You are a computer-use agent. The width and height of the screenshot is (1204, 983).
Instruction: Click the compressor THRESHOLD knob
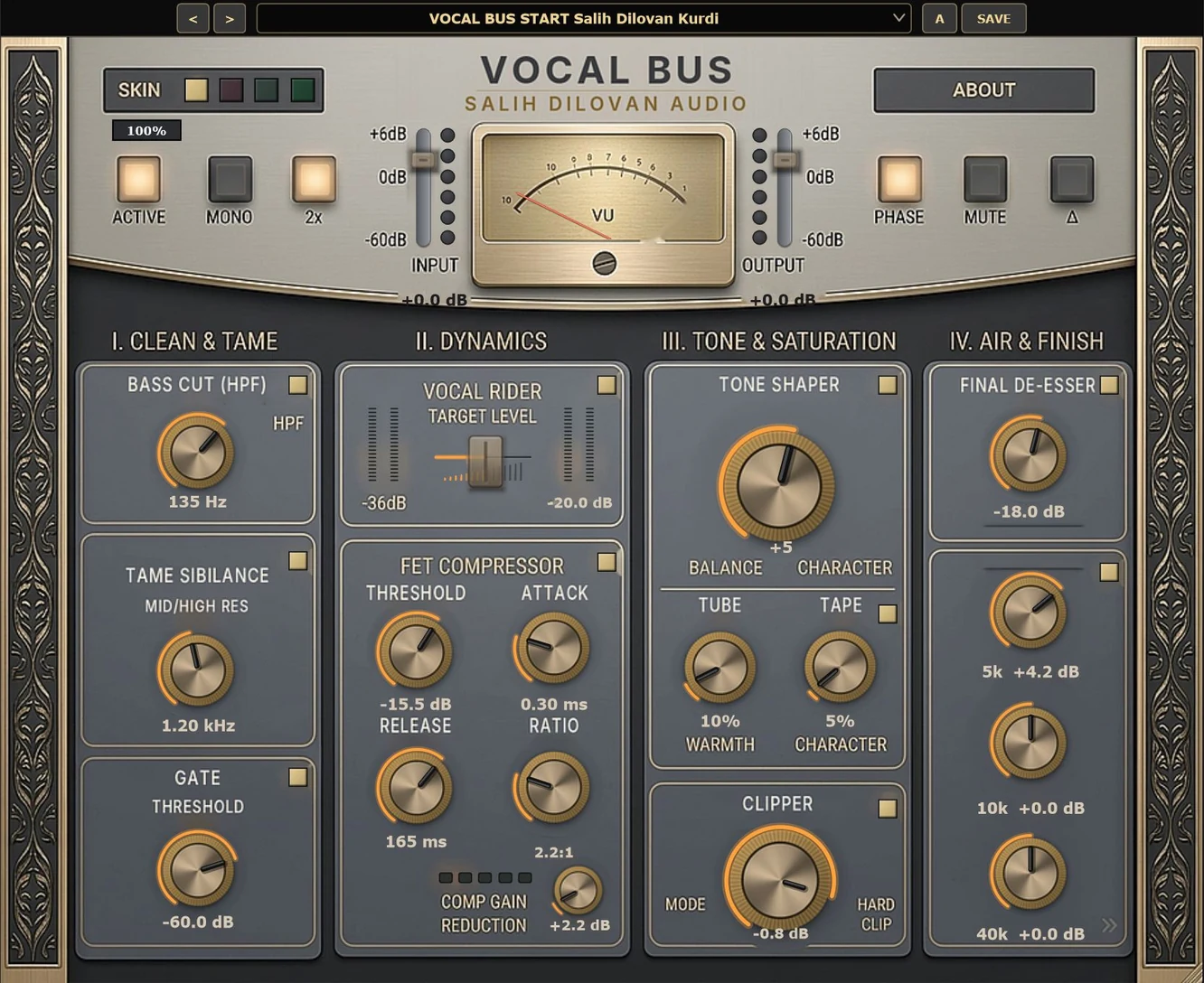415,651
